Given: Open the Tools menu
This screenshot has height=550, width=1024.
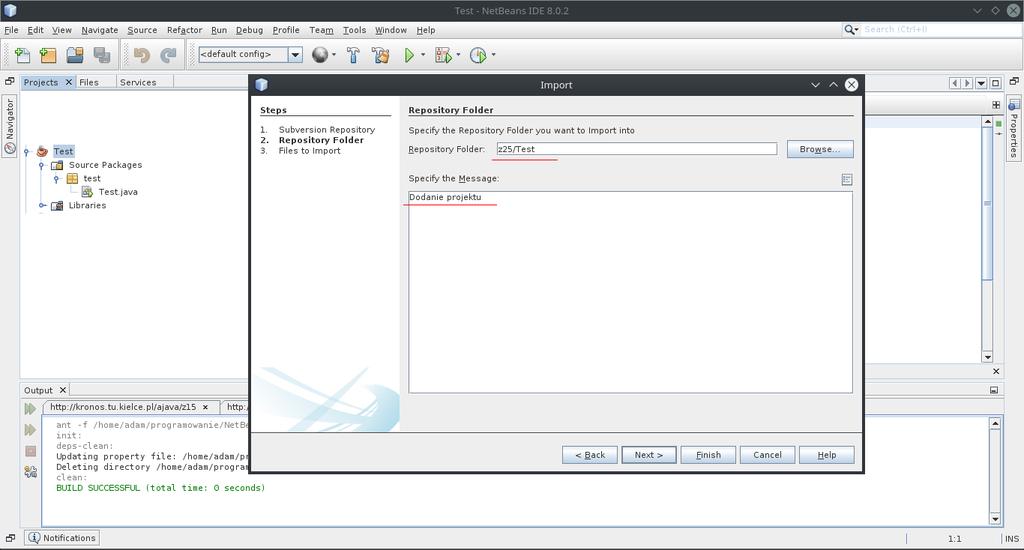Looking at the screenshot, I should click(x=354, y=30).
